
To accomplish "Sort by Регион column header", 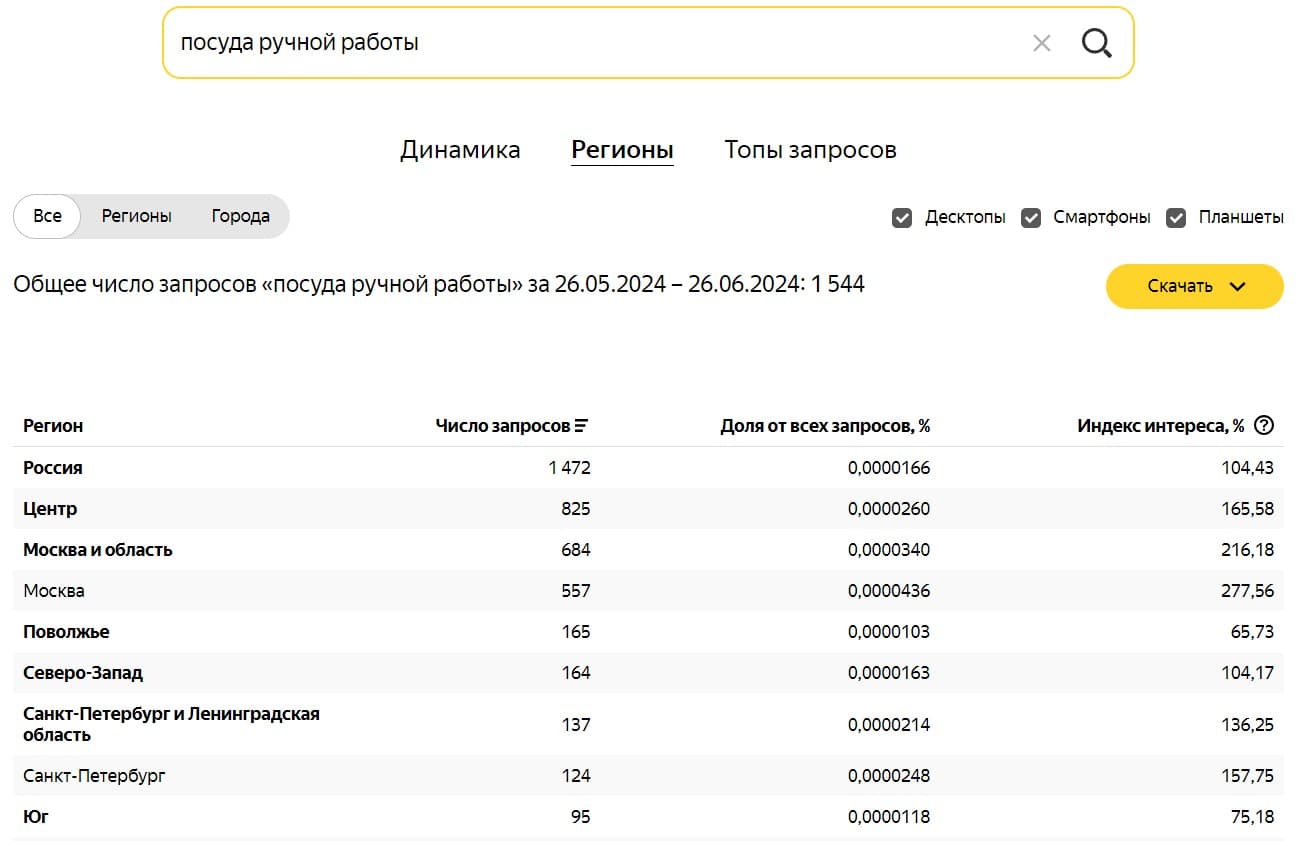I will pyautogui.click(x=53, y=426).
